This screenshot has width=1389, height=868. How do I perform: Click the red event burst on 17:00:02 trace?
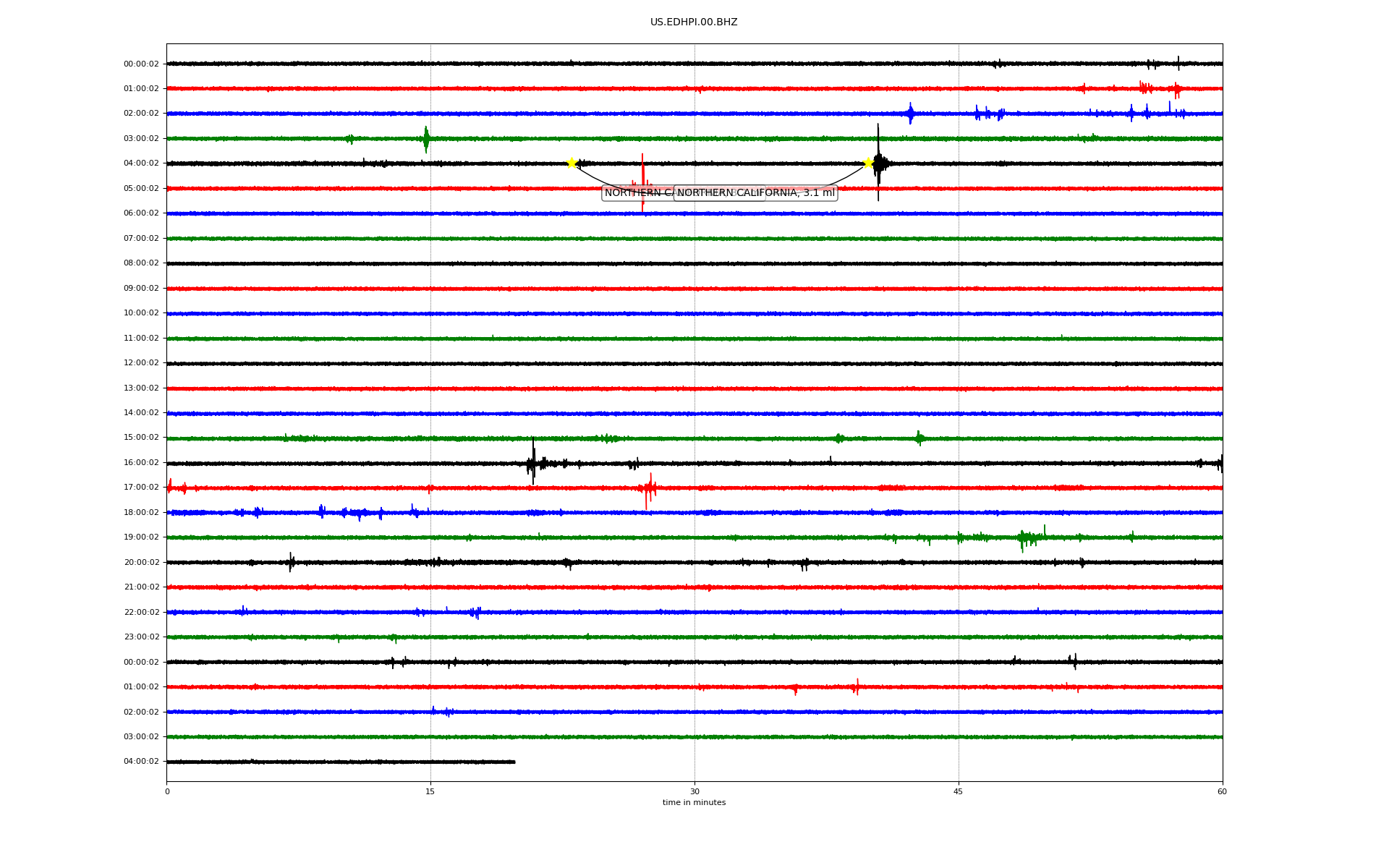[648, 489]
